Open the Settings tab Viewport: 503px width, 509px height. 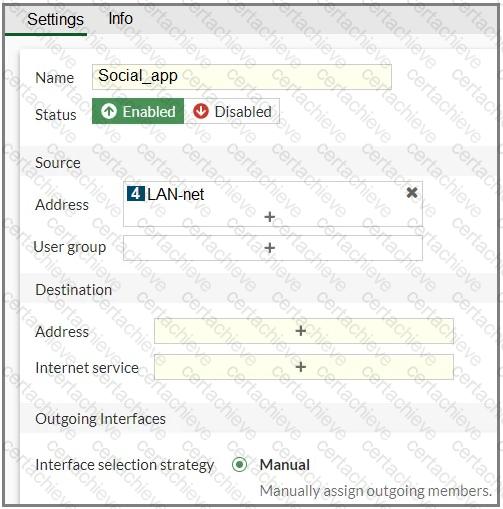point(55,19)
